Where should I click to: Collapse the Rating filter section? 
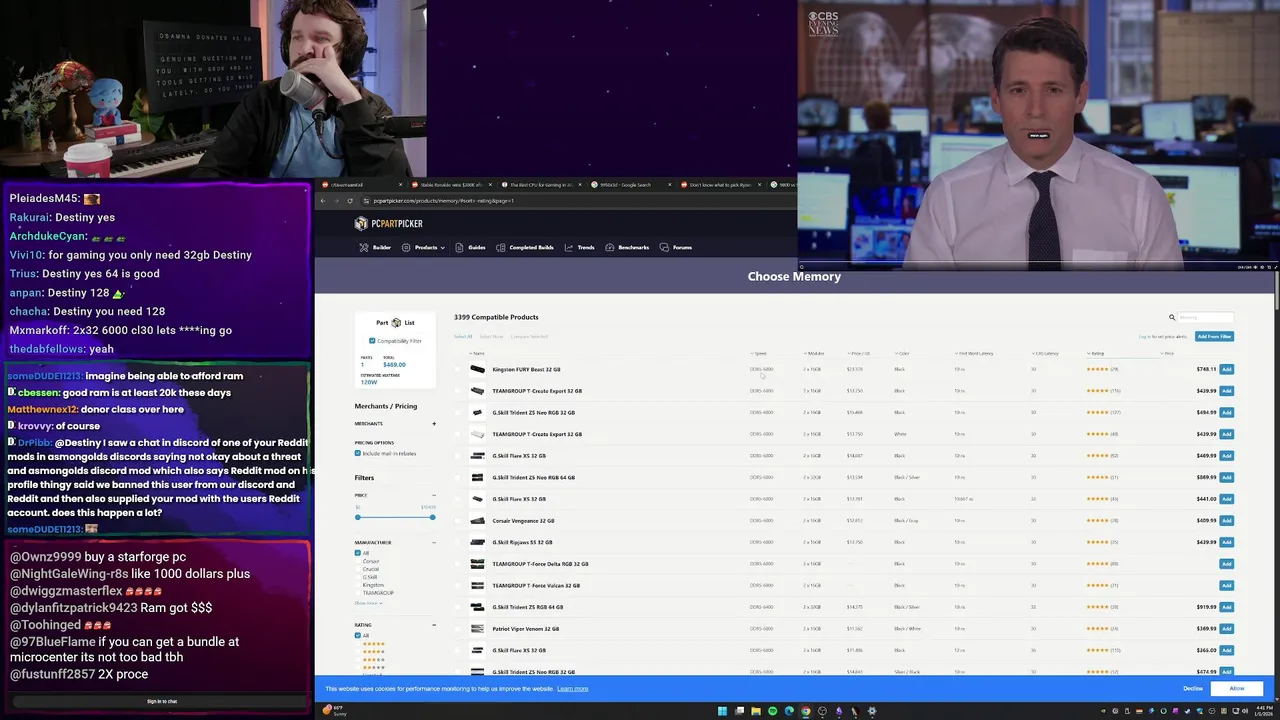point(434,625)
